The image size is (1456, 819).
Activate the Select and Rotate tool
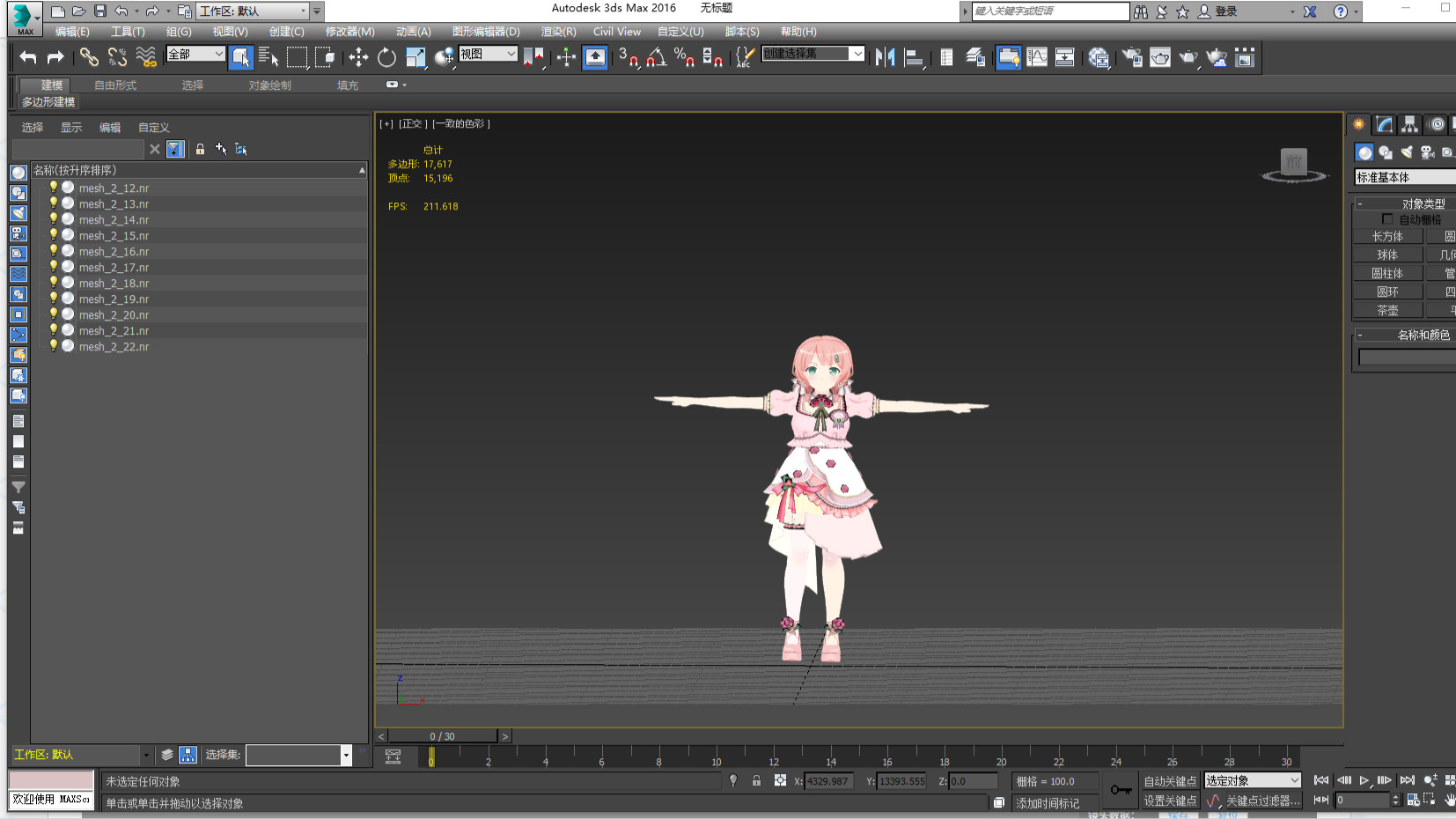[386, 58]
